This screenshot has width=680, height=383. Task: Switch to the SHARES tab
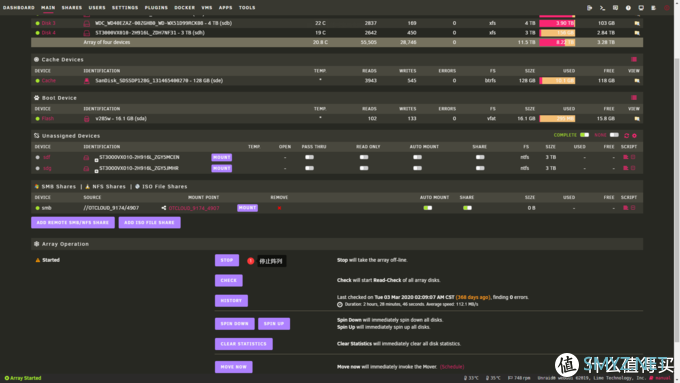(72, 8)
